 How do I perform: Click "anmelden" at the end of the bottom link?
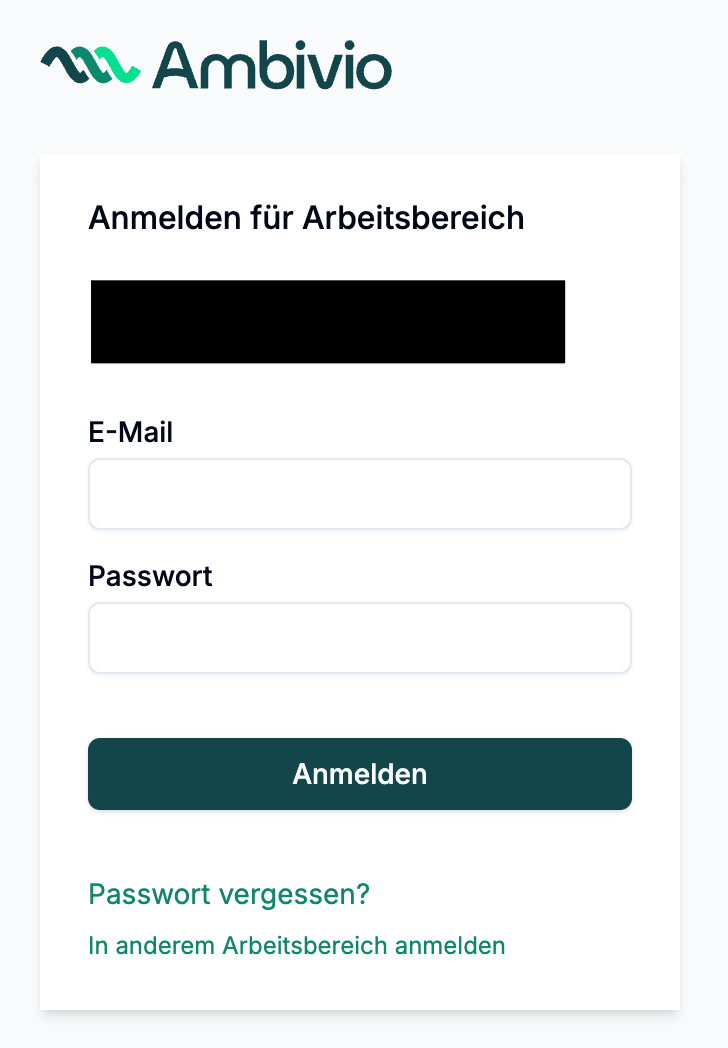point(455,945)
